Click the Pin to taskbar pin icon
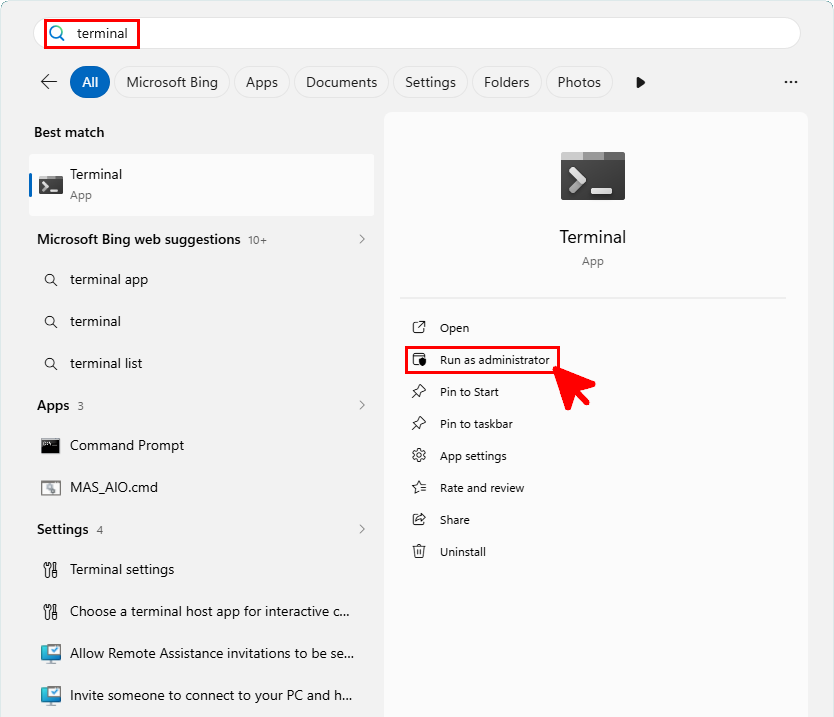The width and height of the screenshot is (834, 717). point(419,423)
